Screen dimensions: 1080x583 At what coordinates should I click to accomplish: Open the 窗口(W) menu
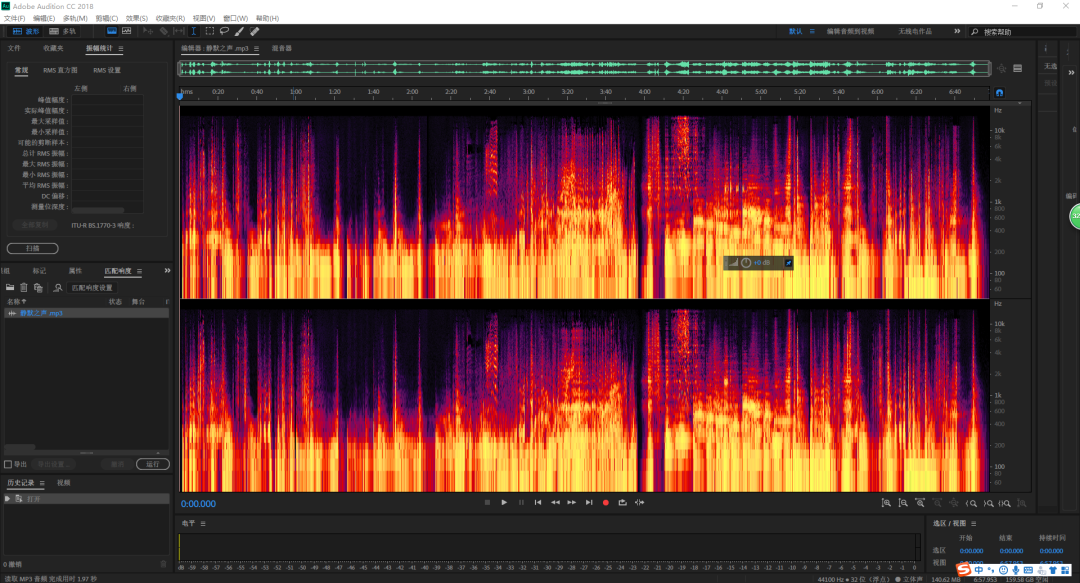point(236,18)
